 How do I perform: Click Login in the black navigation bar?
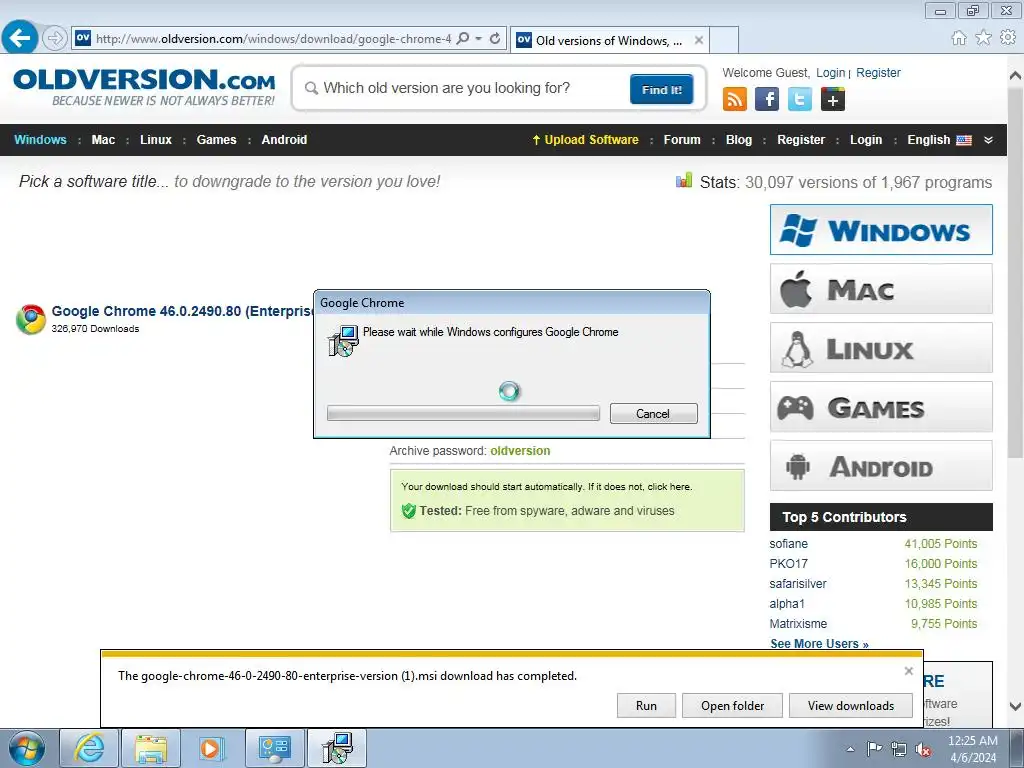[x=866, y=140]
